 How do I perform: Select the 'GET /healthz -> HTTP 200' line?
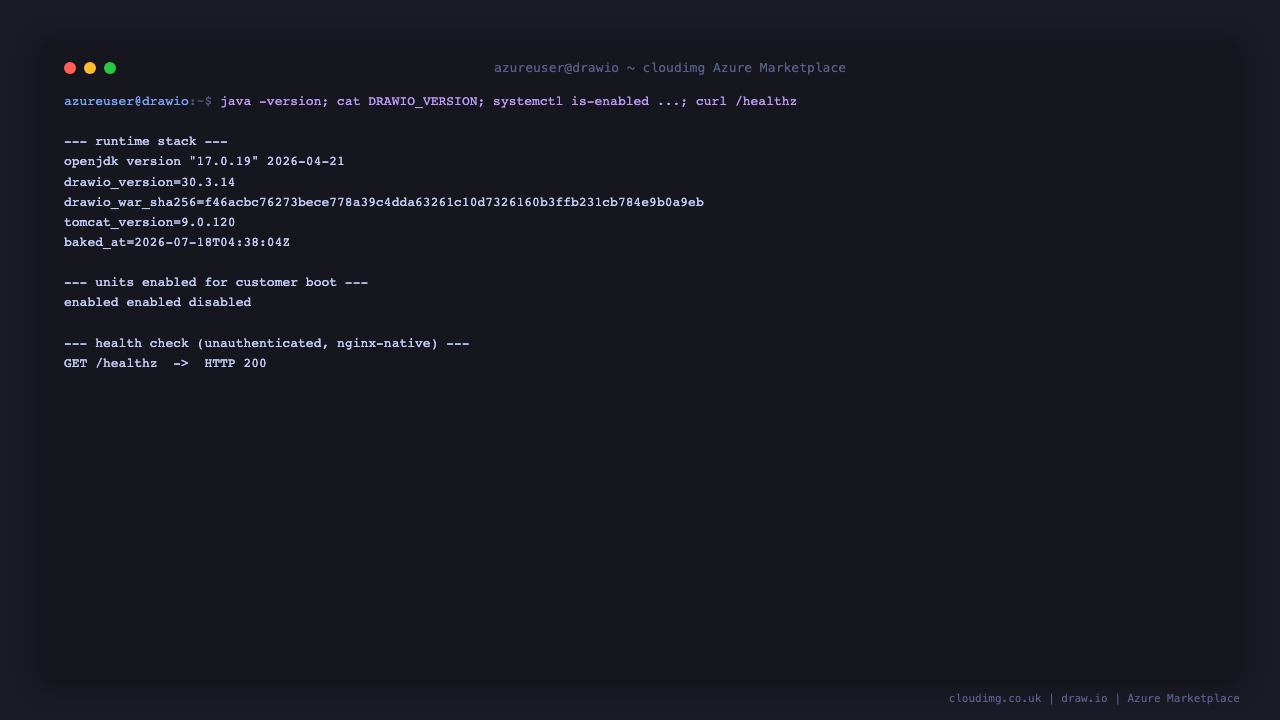165,363
